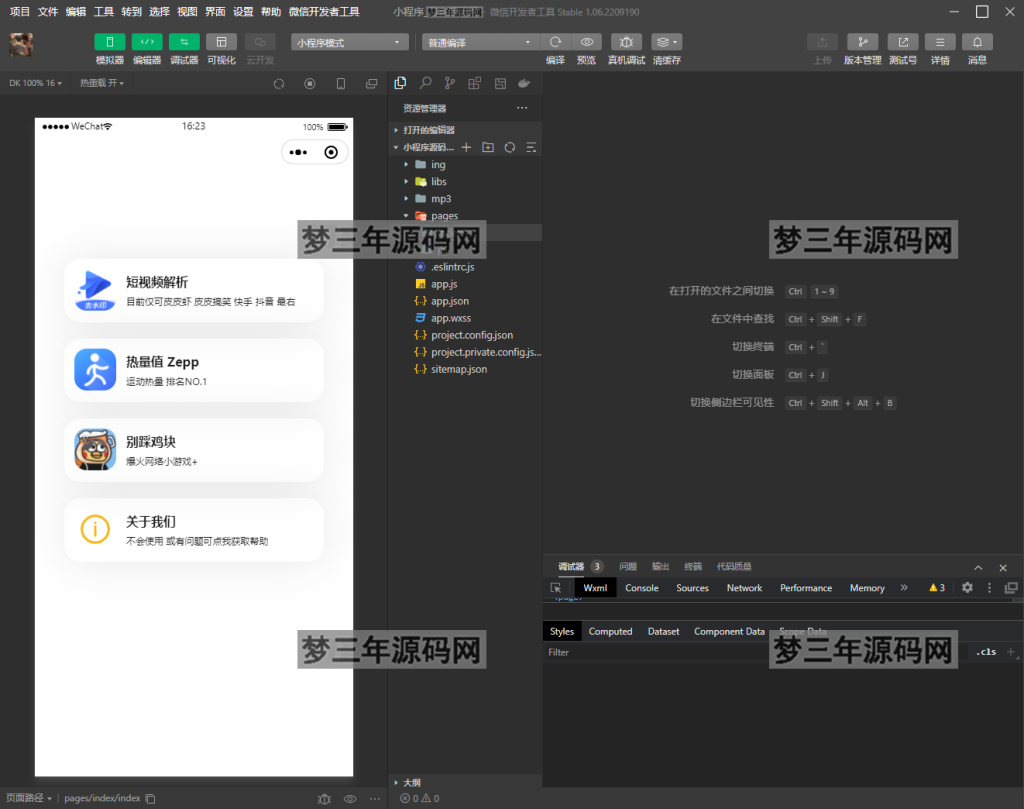
Task: Open the 清缓存 clear cache dropdown
Action: [667, 42]
